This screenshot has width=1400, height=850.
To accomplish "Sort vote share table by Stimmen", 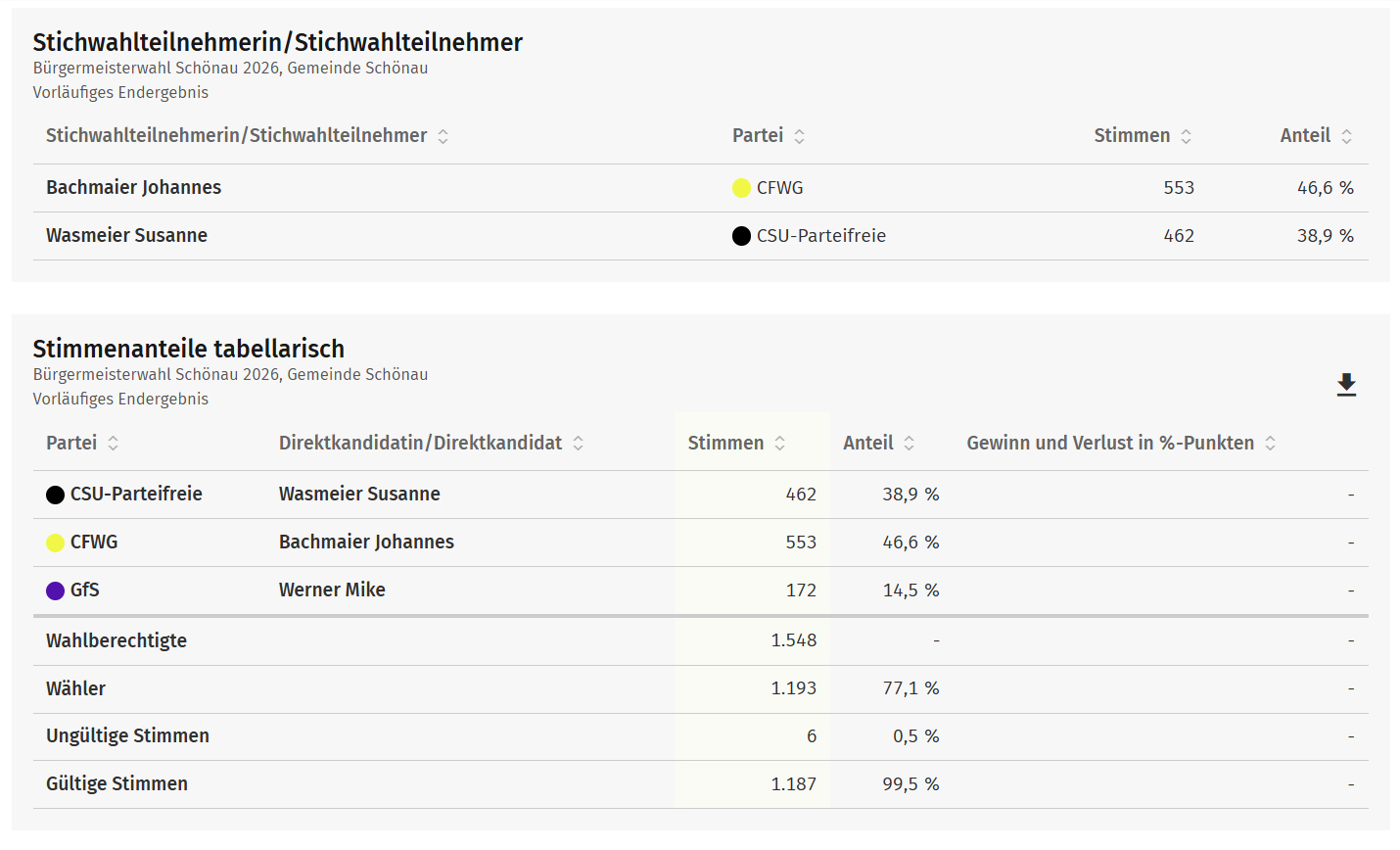I will tap(779, 444).
